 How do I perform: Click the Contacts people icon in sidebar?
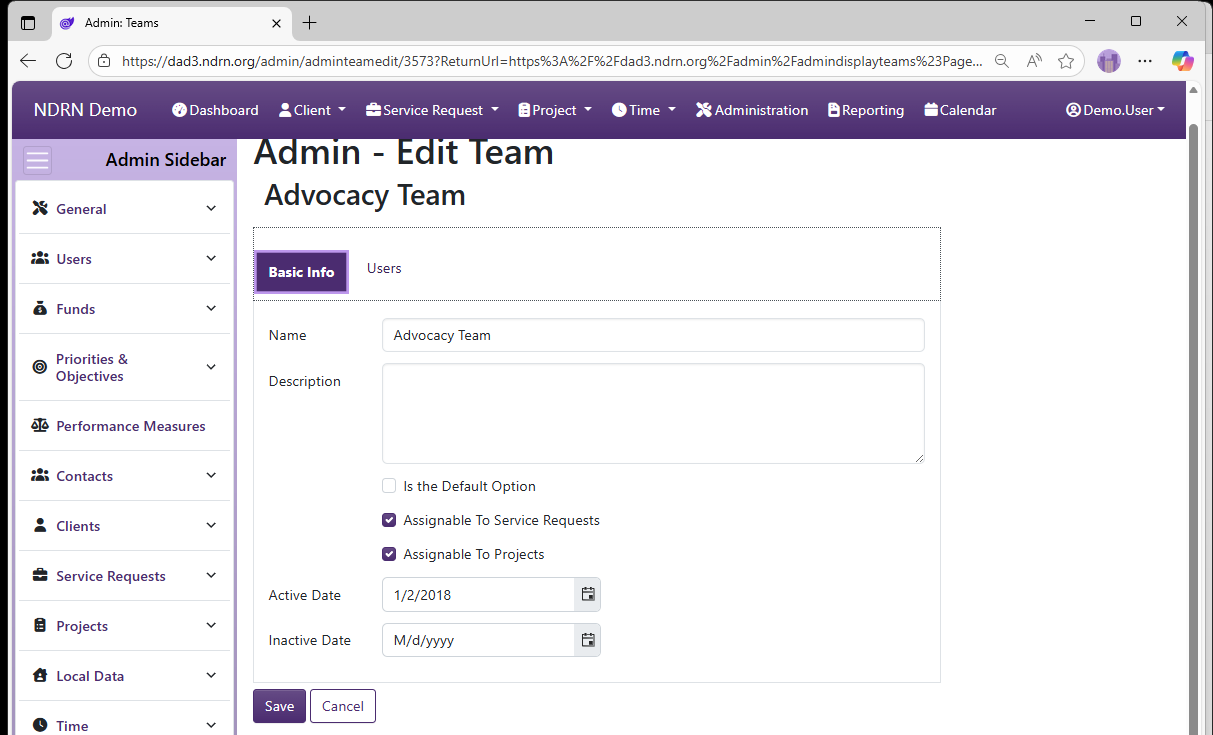40,476
